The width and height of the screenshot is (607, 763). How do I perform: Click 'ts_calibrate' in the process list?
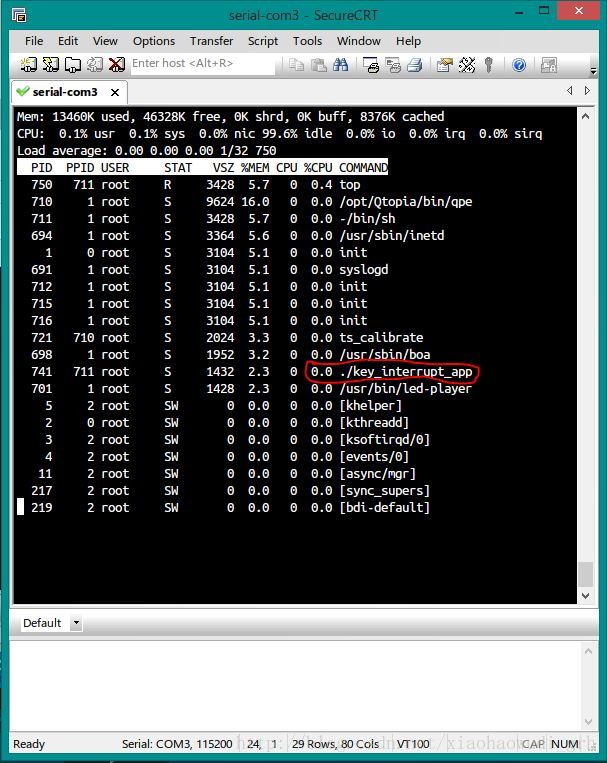click(381, 338)
